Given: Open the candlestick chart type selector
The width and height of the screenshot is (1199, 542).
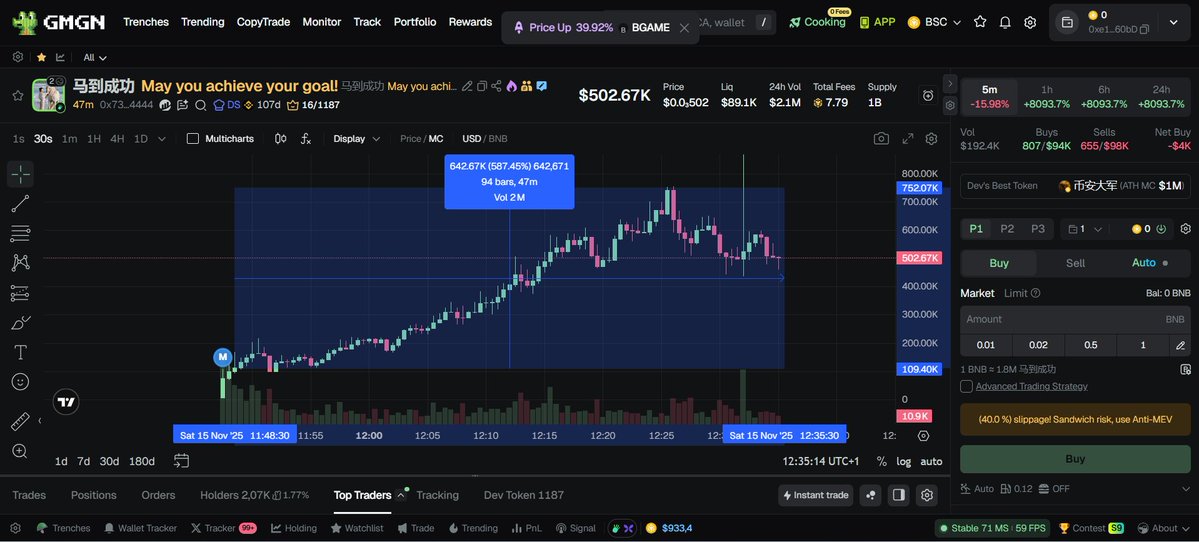Looking at the screenshot, I should click(x=281, y=138).
